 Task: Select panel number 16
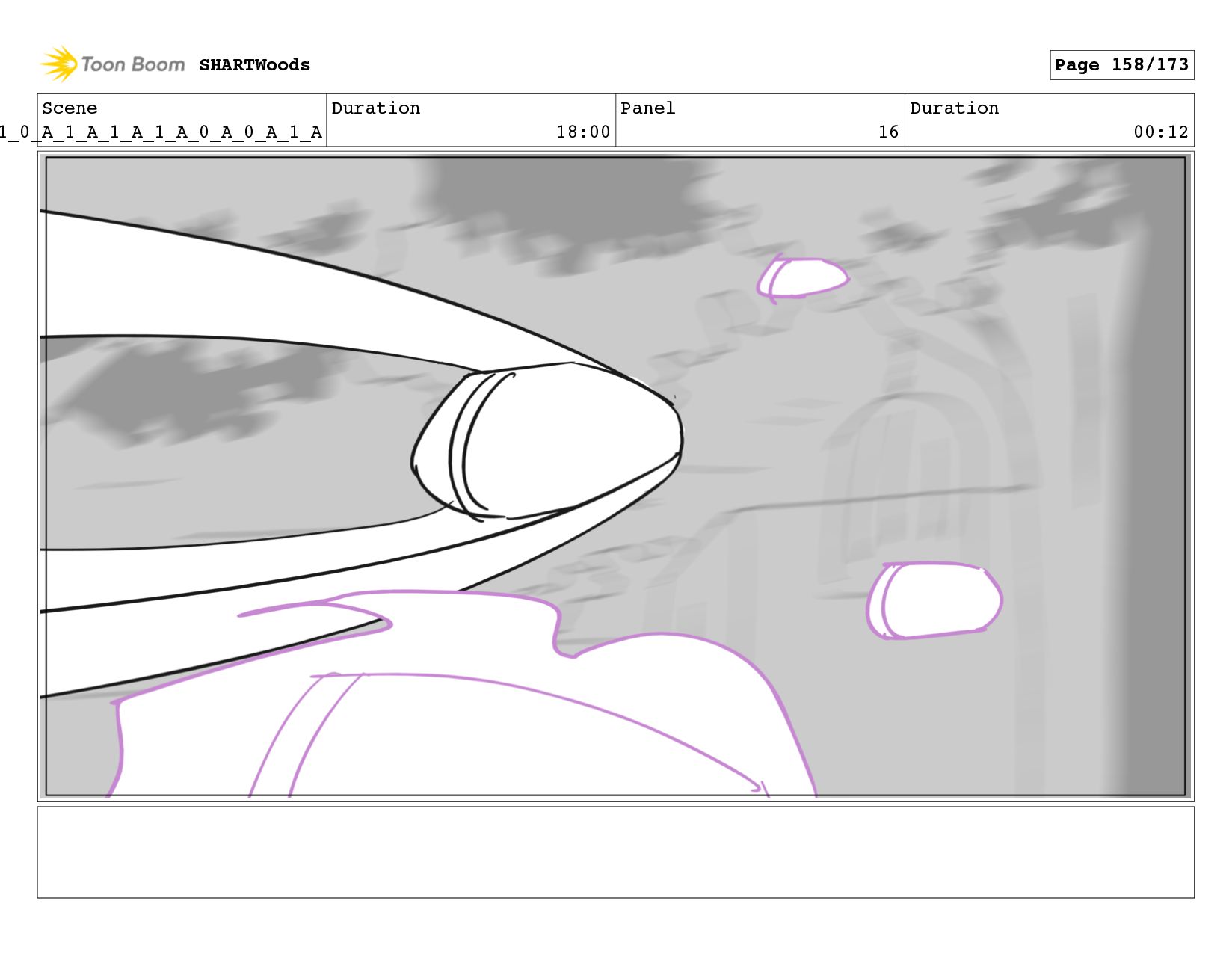coord(888,132)
